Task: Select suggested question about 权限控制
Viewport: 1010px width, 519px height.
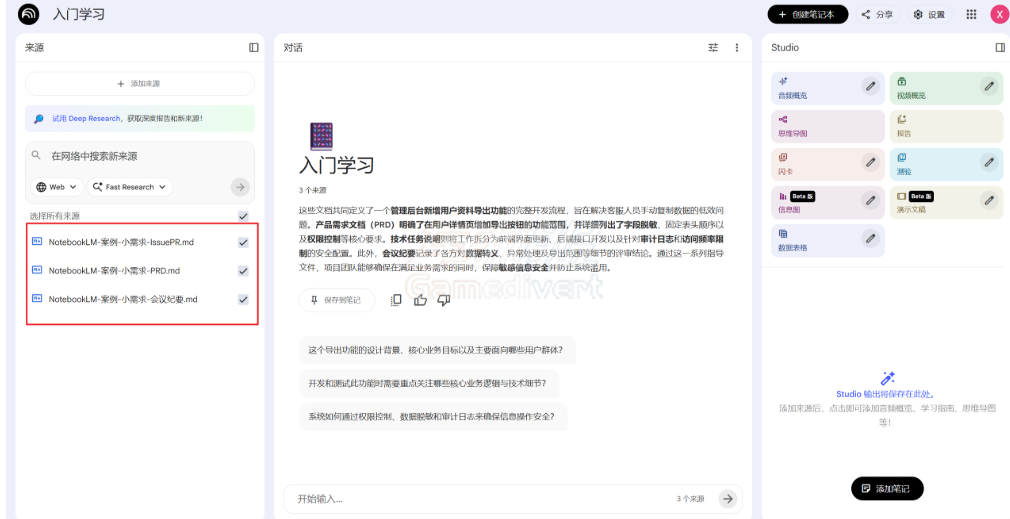Action: 433,417
